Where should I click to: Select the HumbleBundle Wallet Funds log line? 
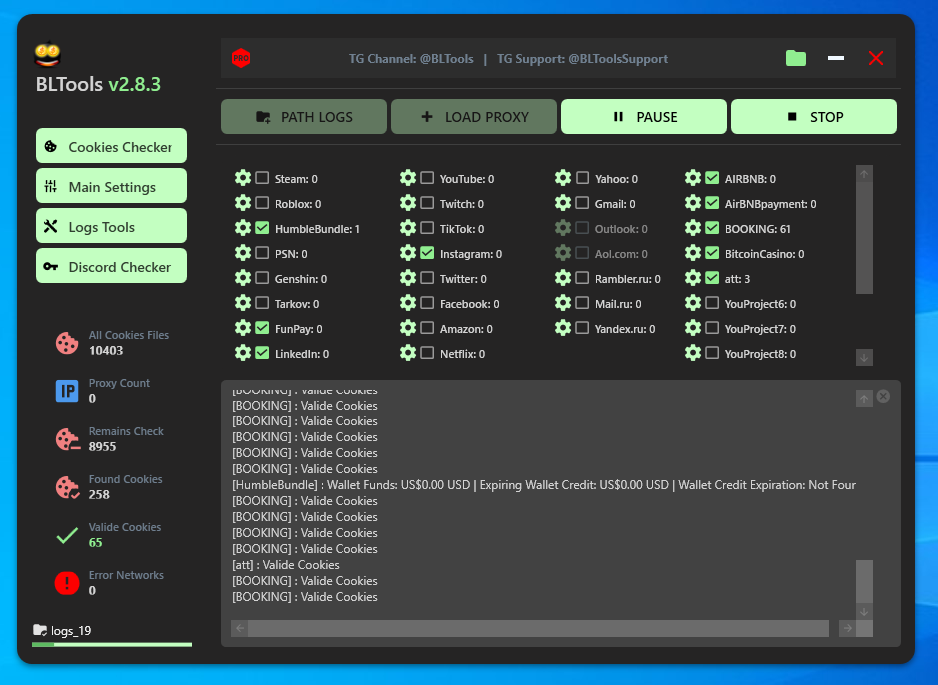click(x=544, y=485)
